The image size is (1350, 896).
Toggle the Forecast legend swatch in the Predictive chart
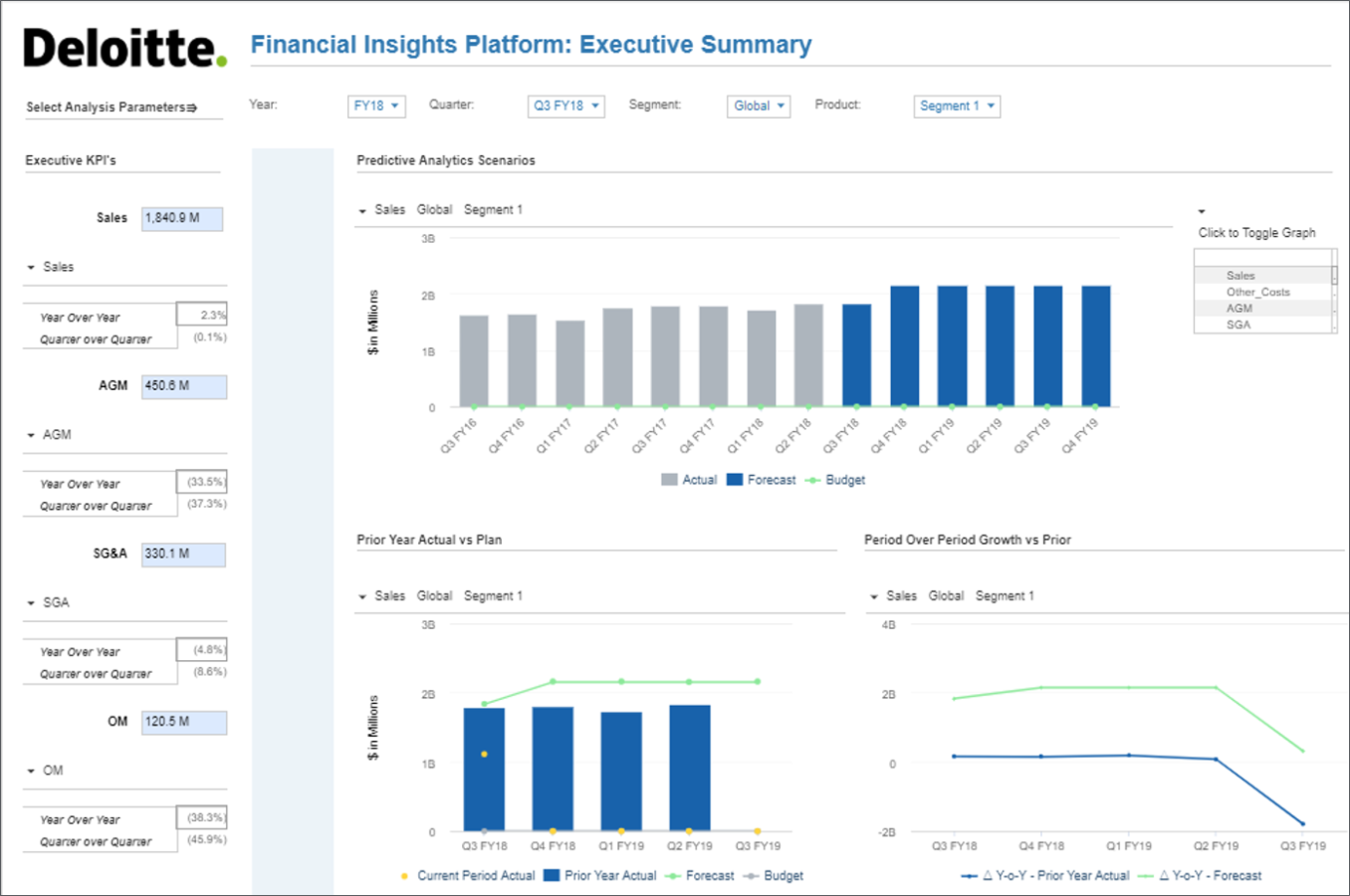click(x=735, y=480)
